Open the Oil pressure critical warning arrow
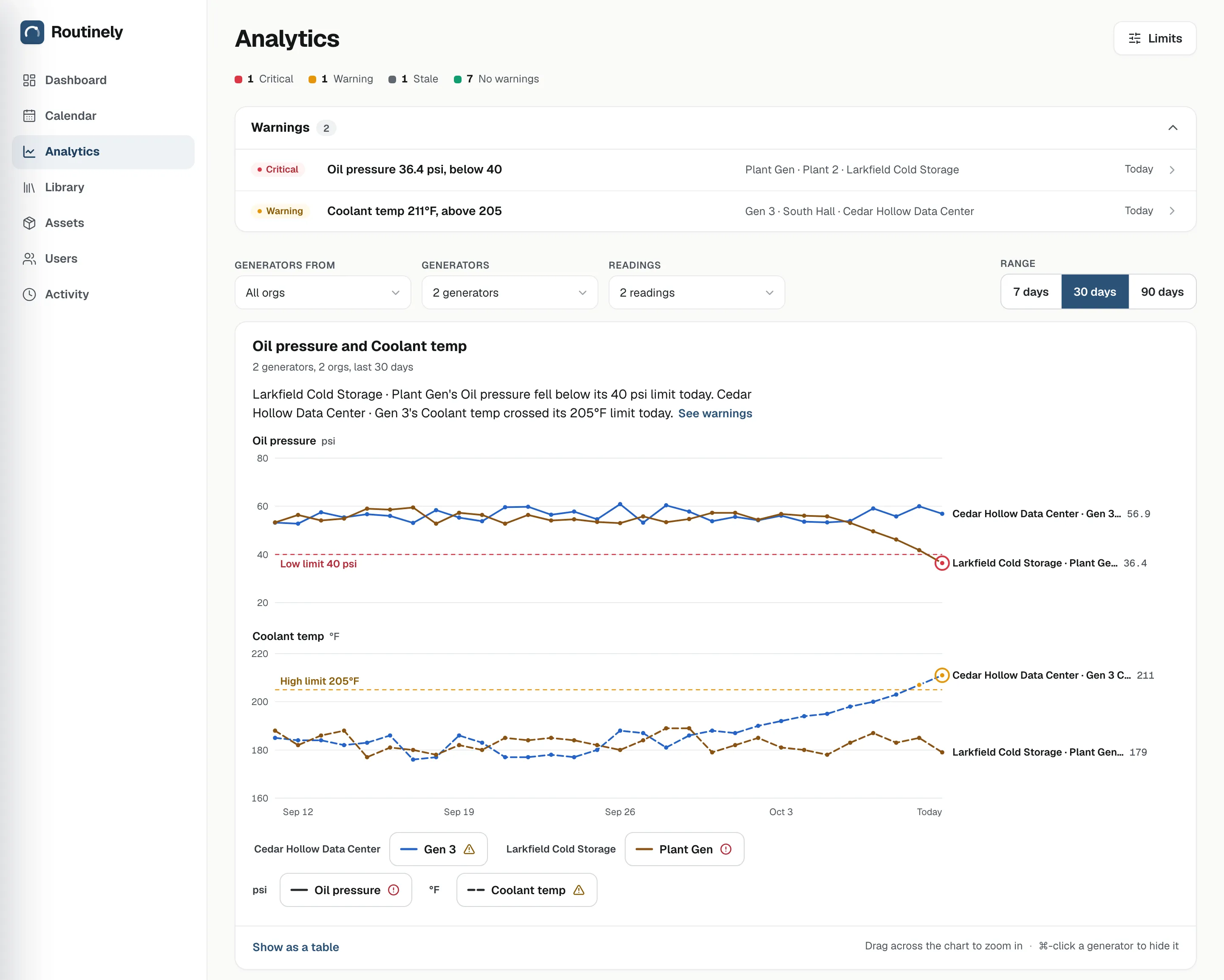This screenshot has height=980, width=1224. (1172, 170)
